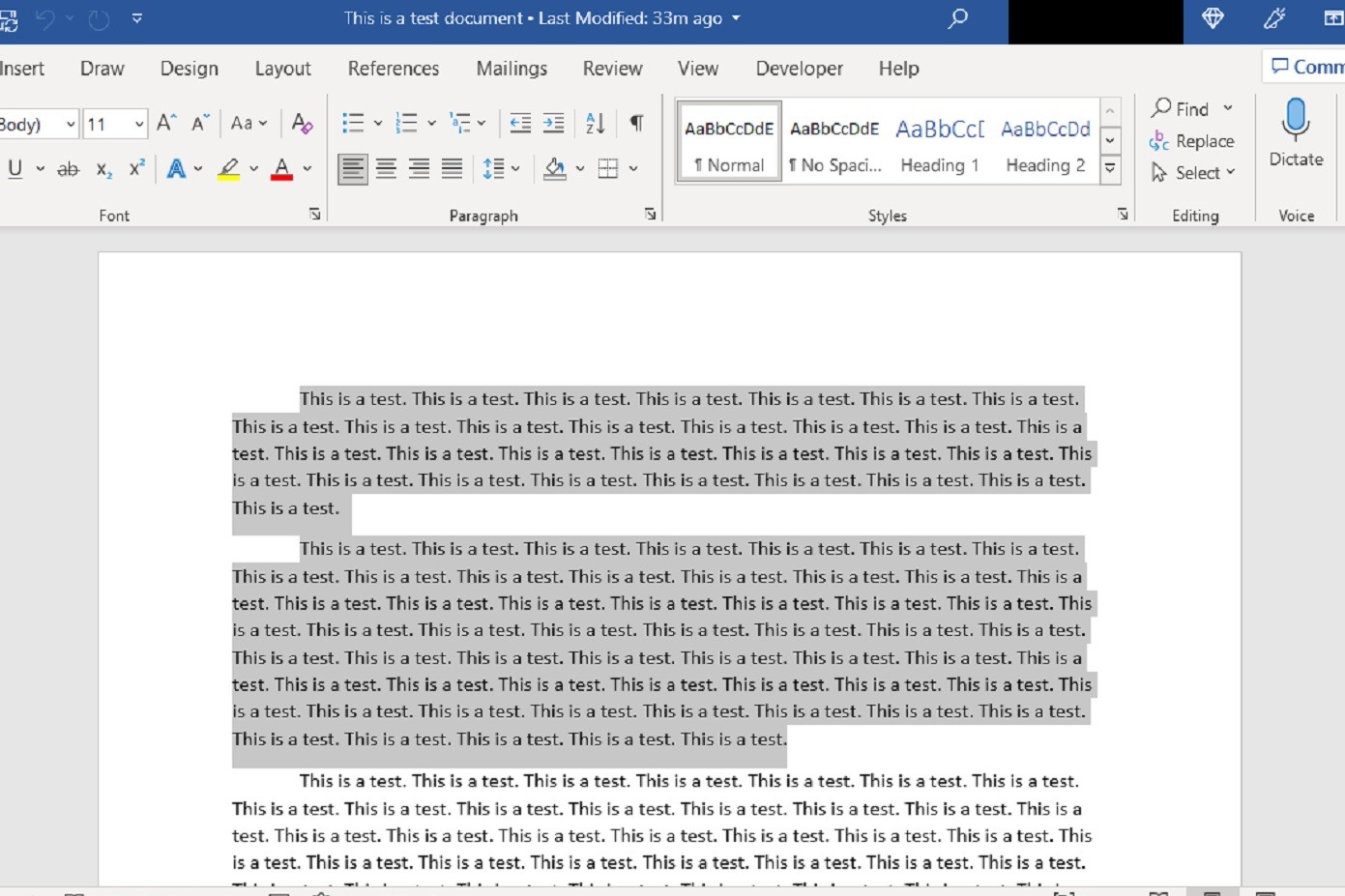Open Font dialog launcher
This screenshot has width=1345, height=896.
point(315,215)
